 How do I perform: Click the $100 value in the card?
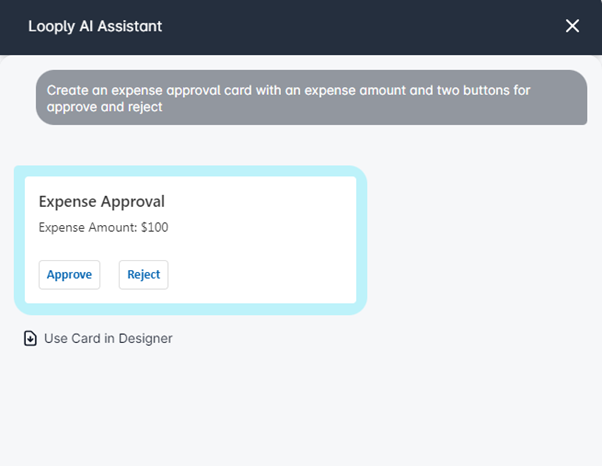155,227
